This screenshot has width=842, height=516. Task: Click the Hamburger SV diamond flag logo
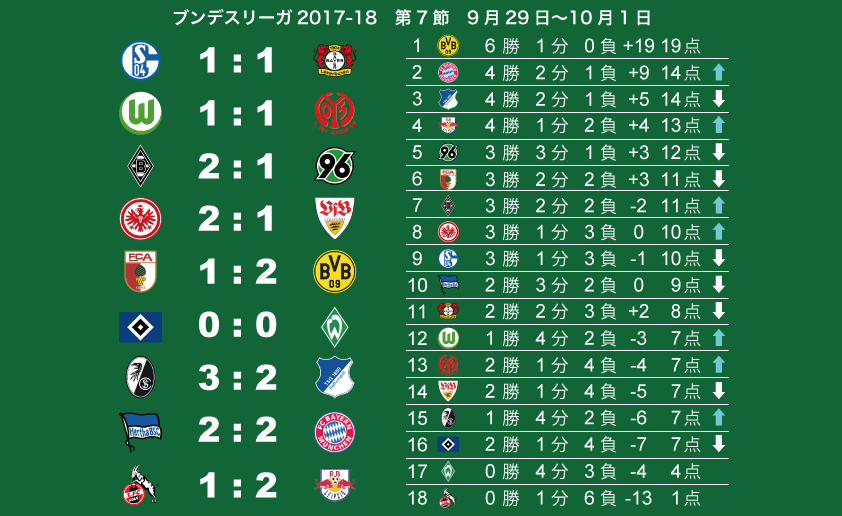[140, 327]
